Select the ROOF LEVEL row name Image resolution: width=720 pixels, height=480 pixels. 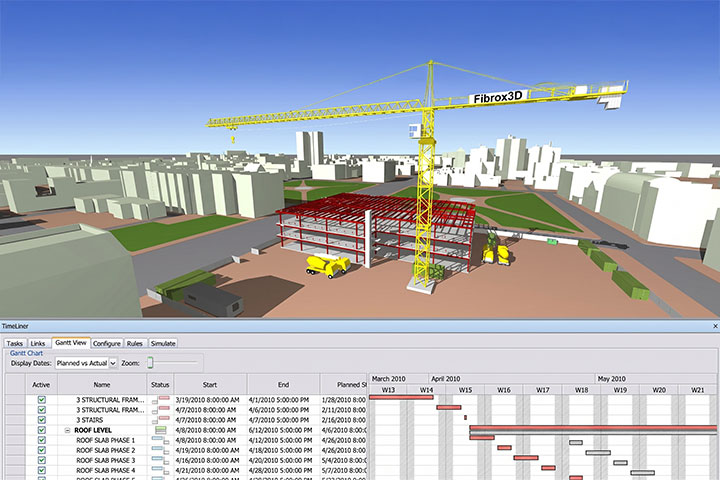[93, 430]
